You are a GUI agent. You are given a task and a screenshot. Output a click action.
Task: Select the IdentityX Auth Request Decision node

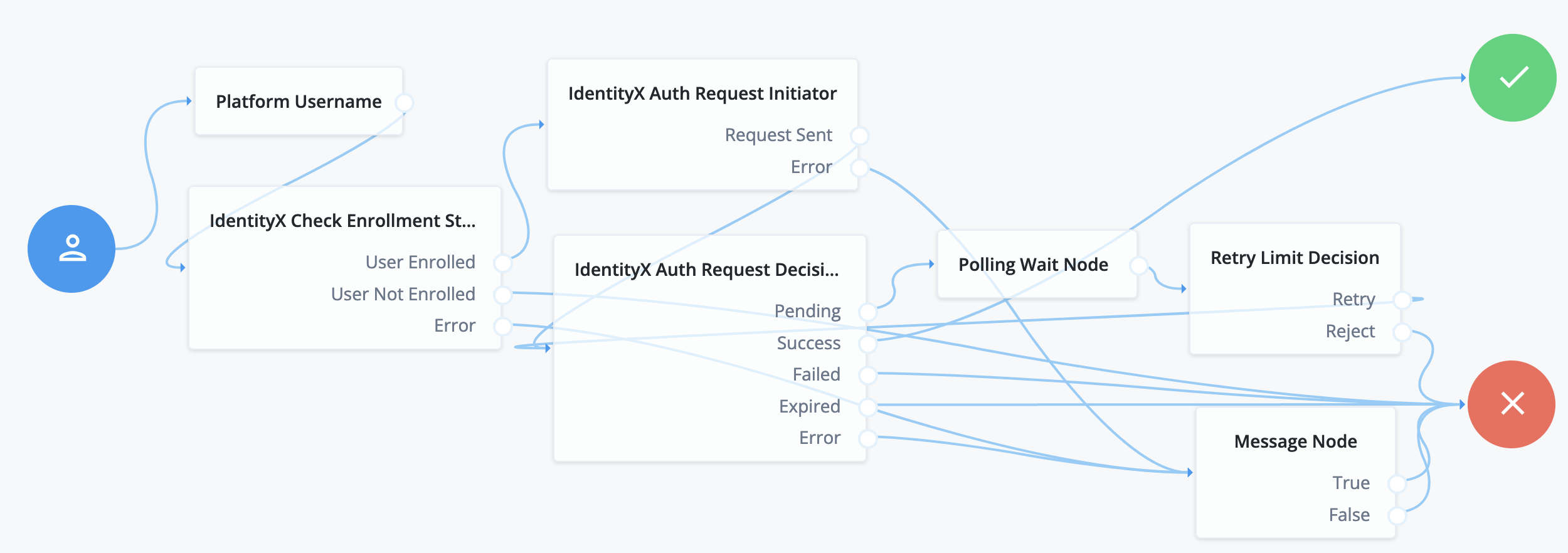point(706,270)
